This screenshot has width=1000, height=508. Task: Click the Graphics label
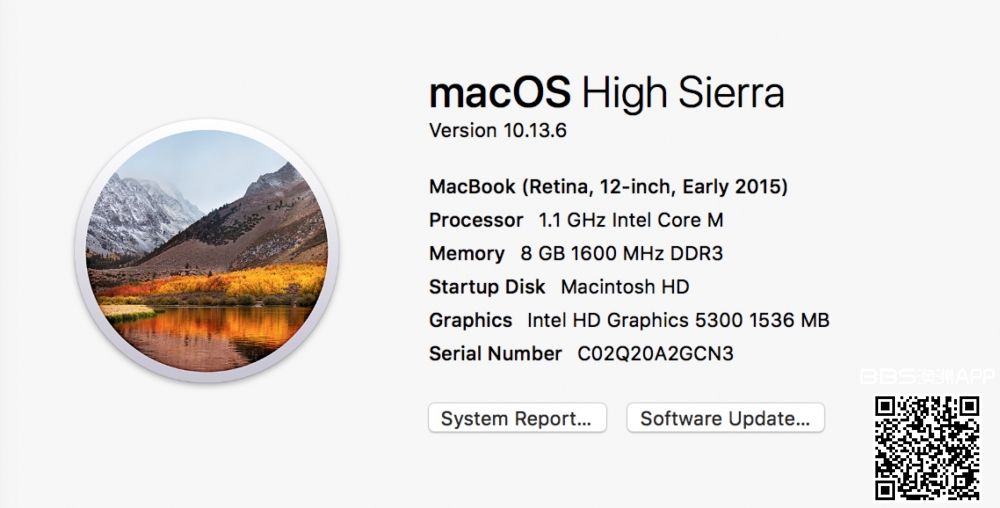coord(470,321)
